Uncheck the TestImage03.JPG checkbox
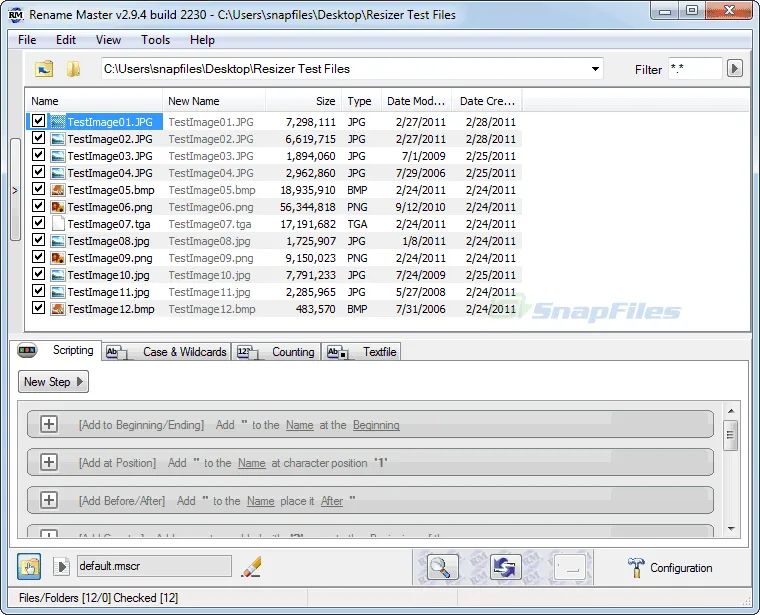Image resolution: width=760 pixels, height=615 pixels. click(38, 155)
